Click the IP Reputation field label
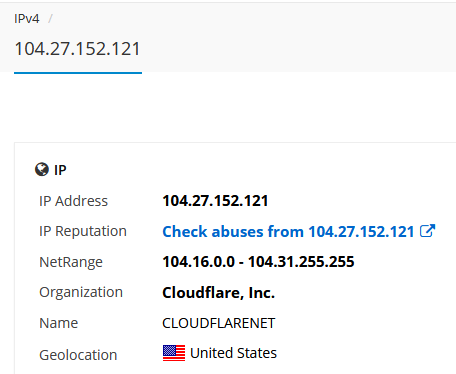456x374 pixels. pos(83,231)
